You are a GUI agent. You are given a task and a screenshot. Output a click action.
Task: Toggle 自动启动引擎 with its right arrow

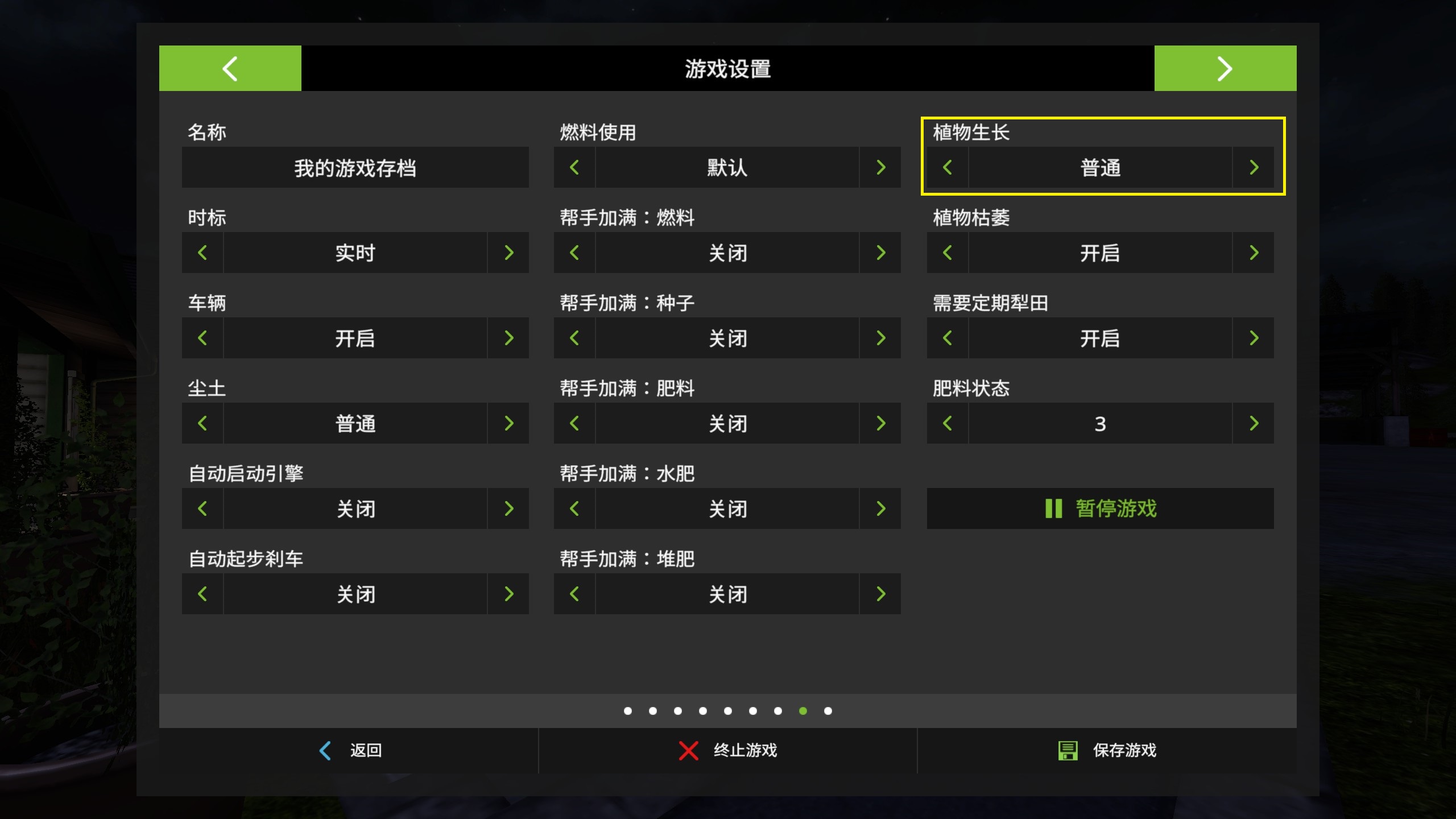tap(508, 508)
